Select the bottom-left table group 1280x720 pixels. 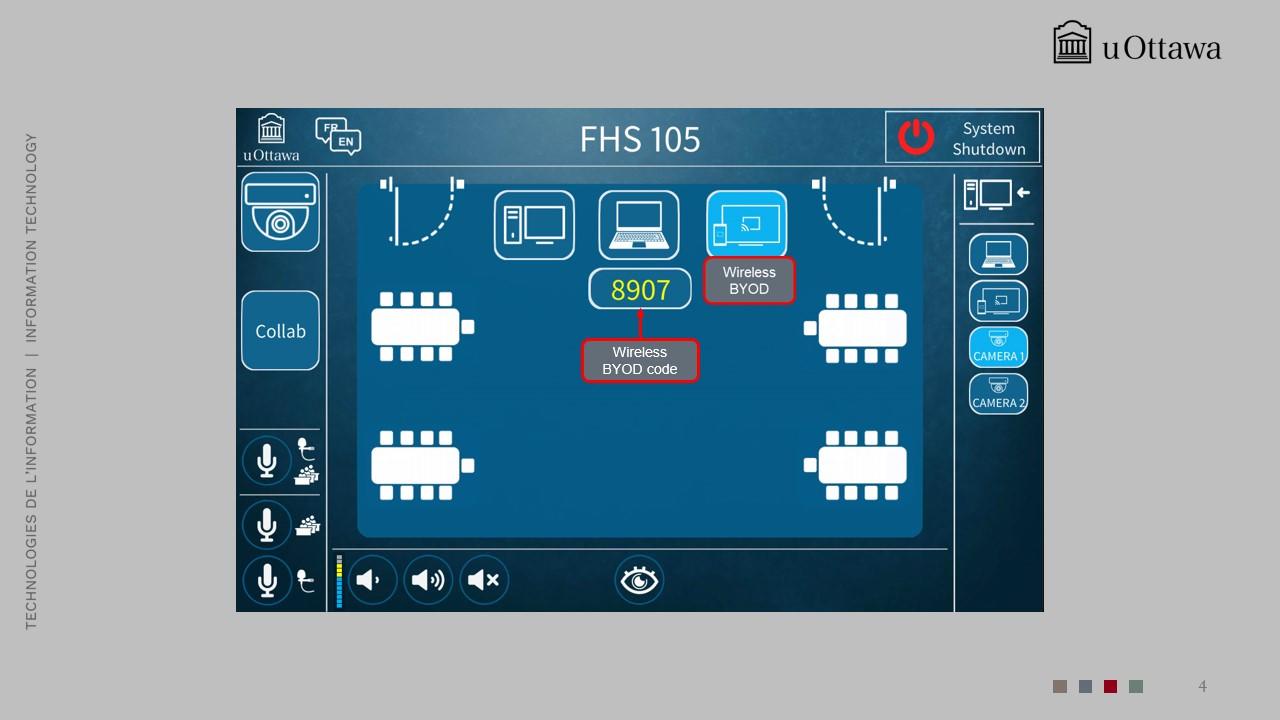(422, 465)
